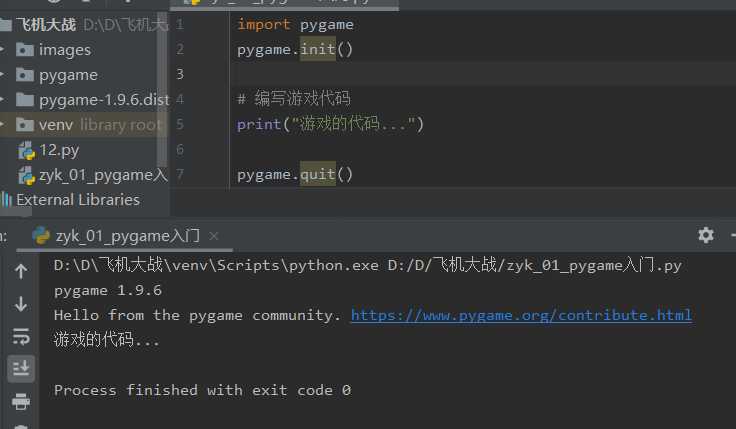The image size is (736, 429).
Task: Click pygame.quit() on line 7
Action: (x=295, y=175)
